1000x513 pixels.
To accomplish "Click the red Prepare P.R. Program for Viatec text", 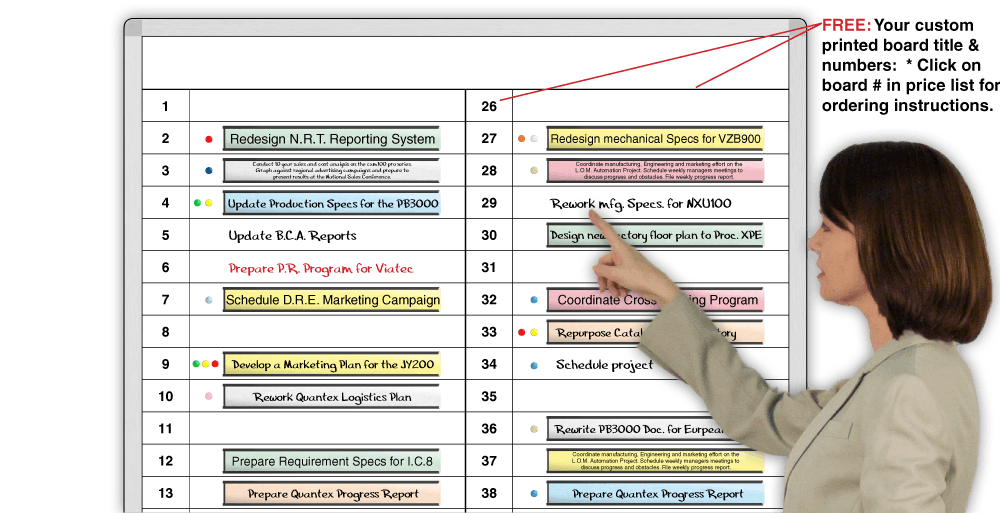I will coord(320,268).
